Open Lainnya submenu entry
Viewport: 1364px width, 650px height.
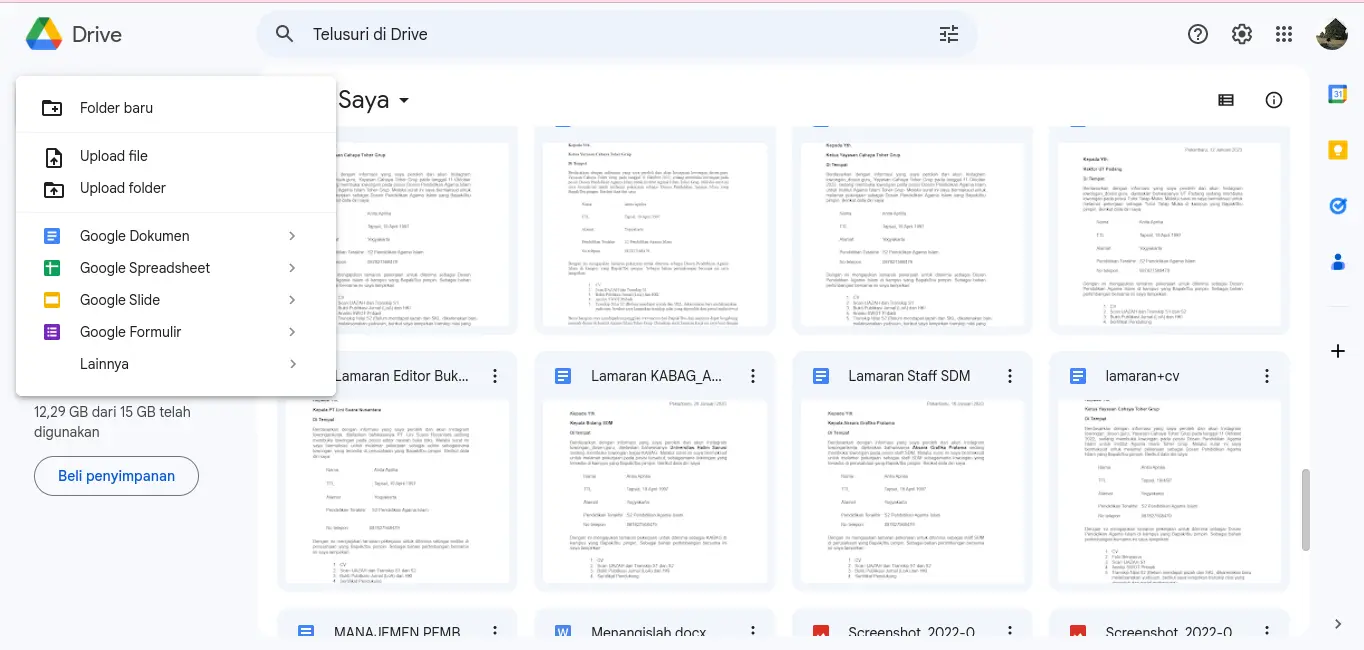click(x=176, y=364)
